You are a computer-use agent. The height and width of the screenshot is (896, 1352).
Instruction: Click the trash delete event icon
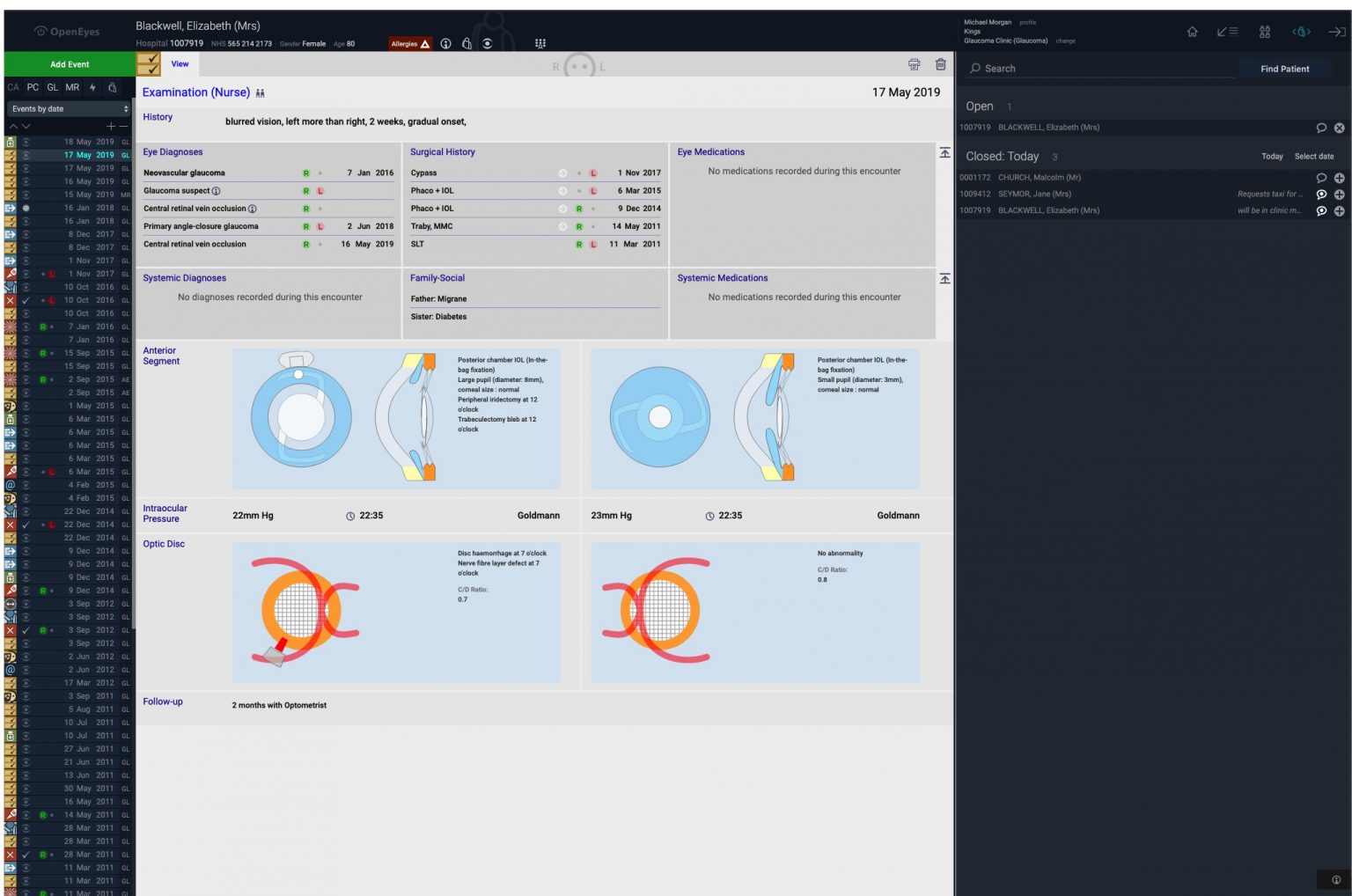(940, 64)
